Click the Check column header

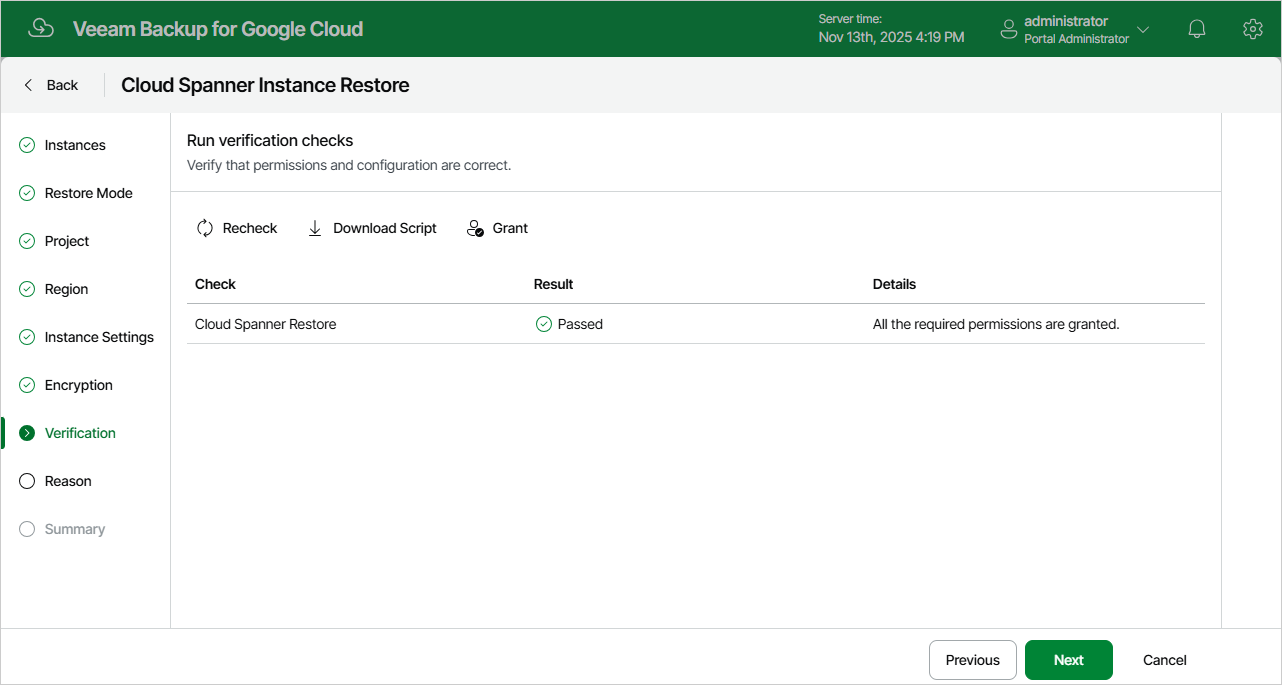[215, 284]
